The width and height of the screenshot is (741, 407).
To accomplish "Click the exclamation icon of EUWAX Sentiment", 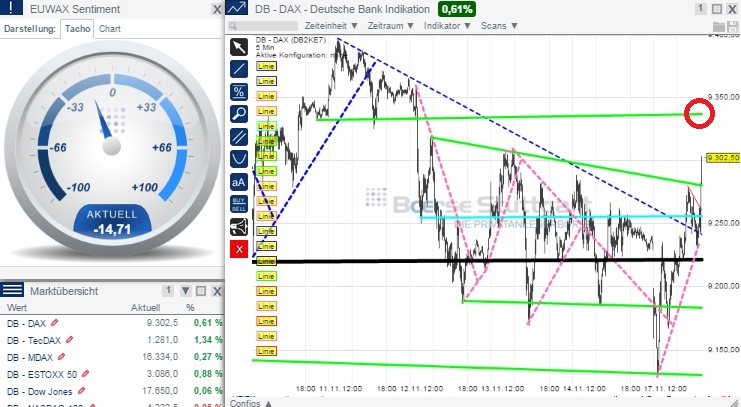I will [x=11, y=8].
